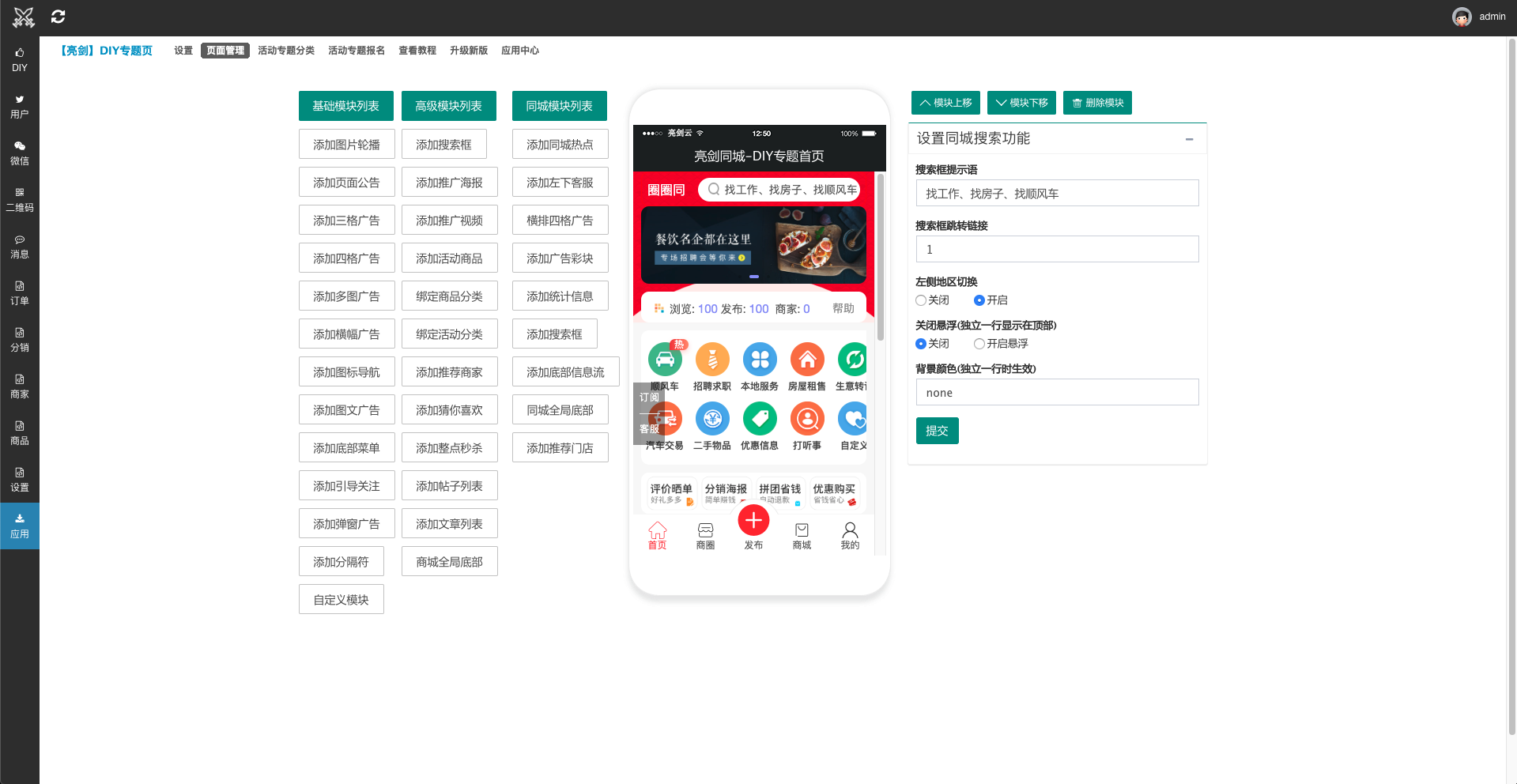Image resolution: width=1517 pixels, height=784 pixels.
Task: Open 商城 from the preview bottom navigation
Action: (x=802, y=534)
